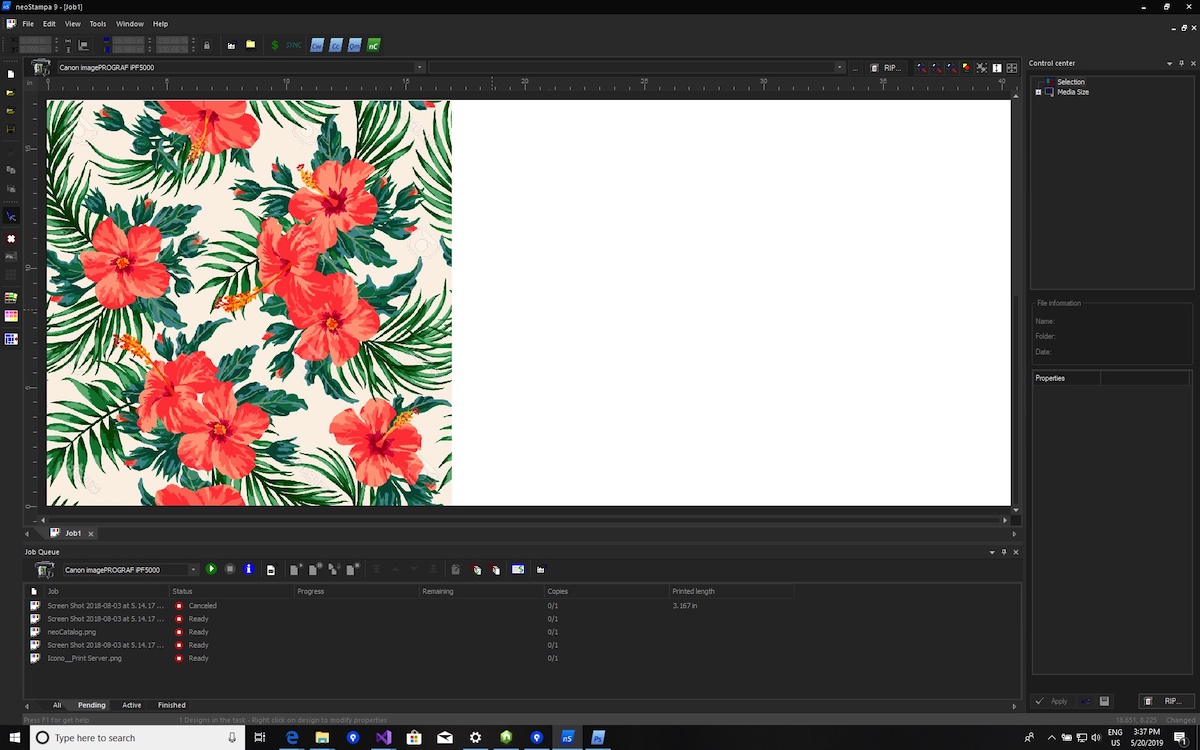The image size is (1200, 750).
Task: Pin the Control center panel
Action: [x=1182, y=63]
